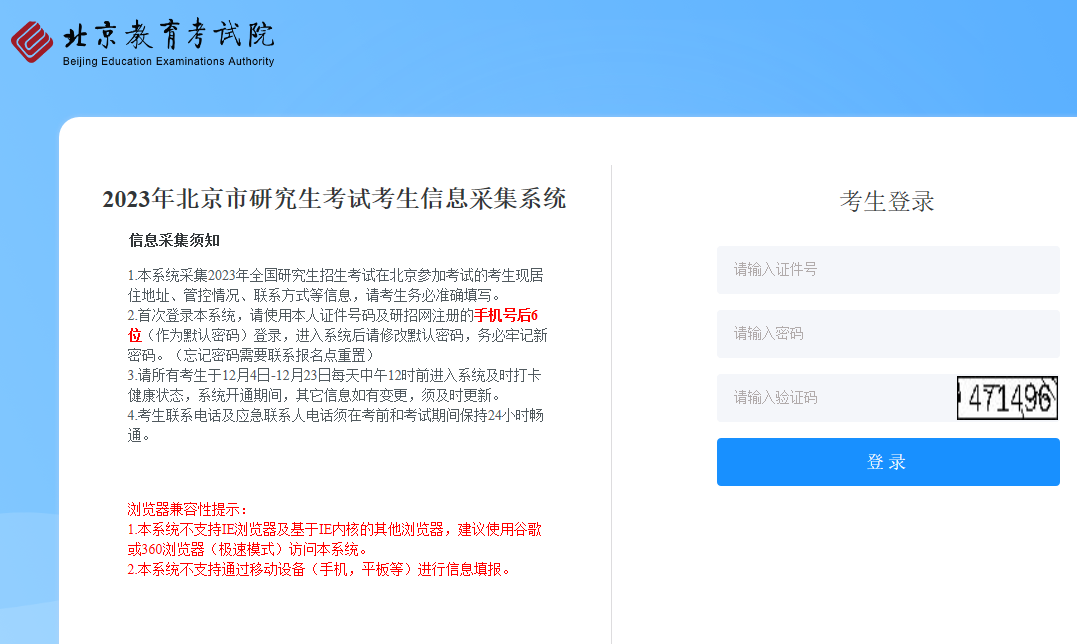Click the red bold 手机号后6位 text
This screenshot has height=644, width=1077.
[x=505, y=316]
